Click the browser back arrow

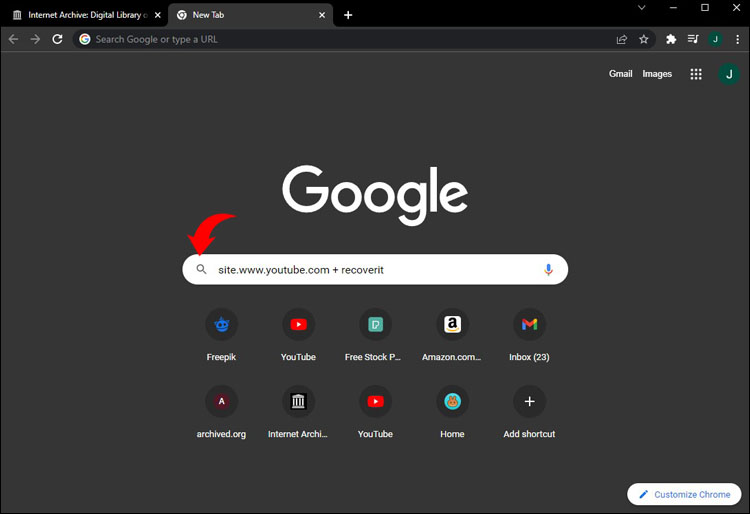pyautogui.click(x=13, y=39)
